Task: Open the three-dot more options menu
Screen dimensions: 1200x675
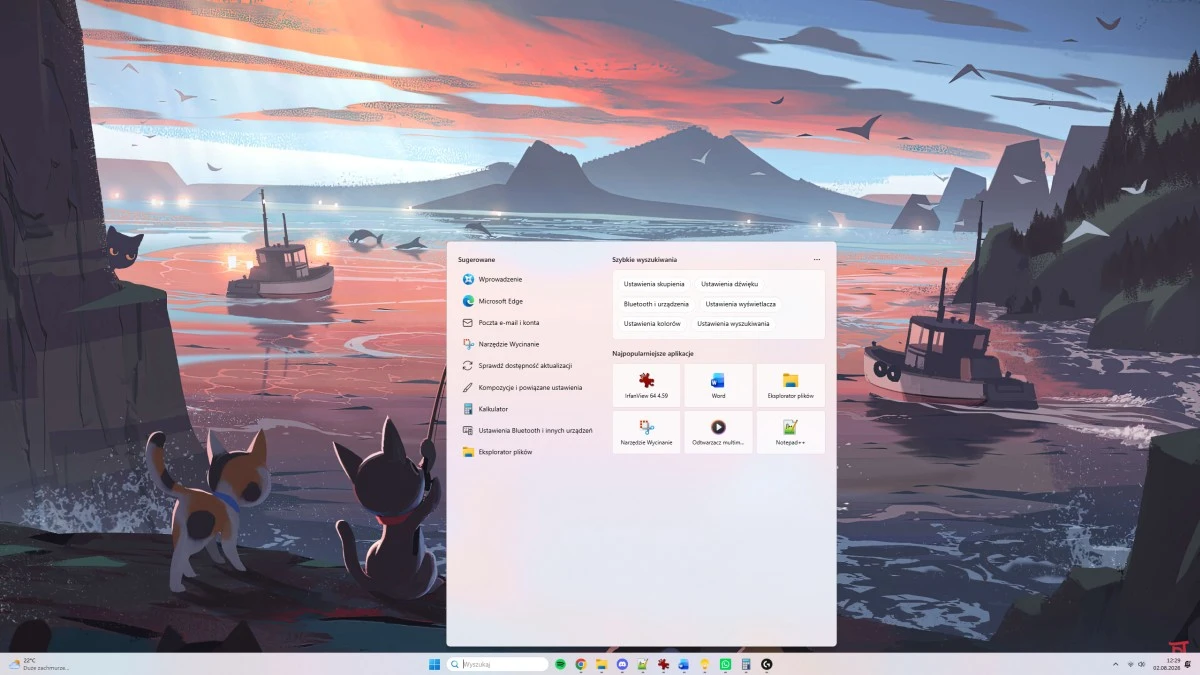Action: [x=817, y=259]
